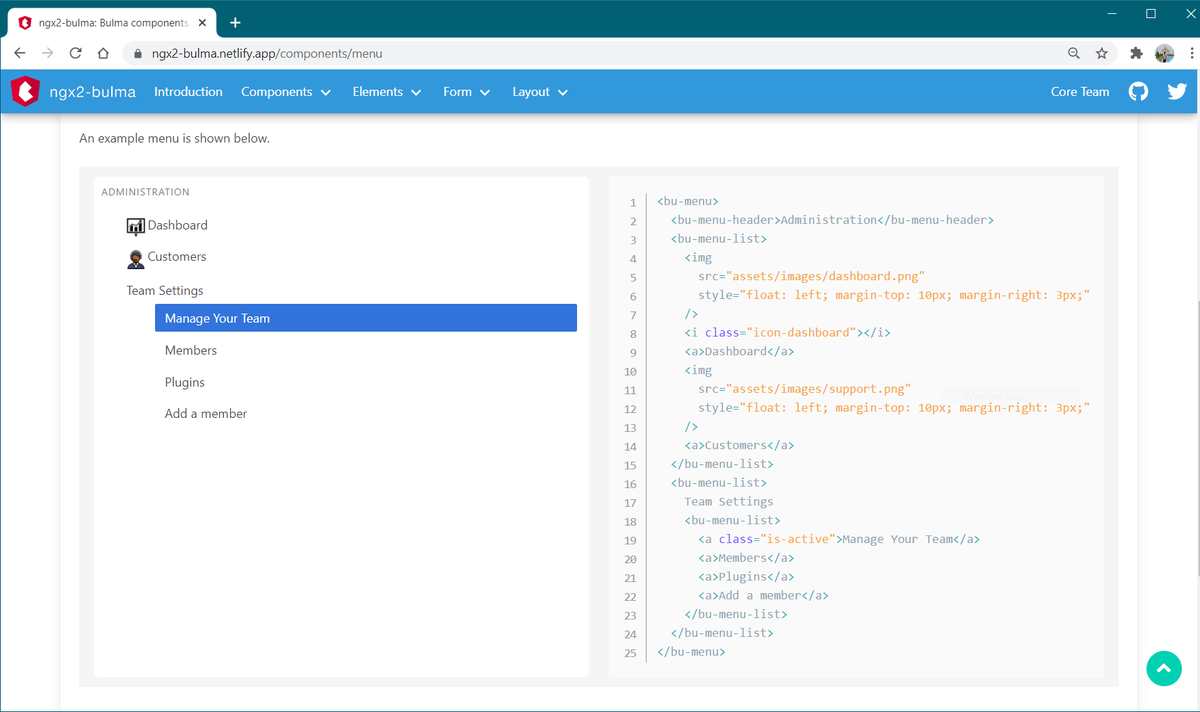Viewport: 1200px width, 712px height.
Task: Reload the page
Action: tap(75, 53)
